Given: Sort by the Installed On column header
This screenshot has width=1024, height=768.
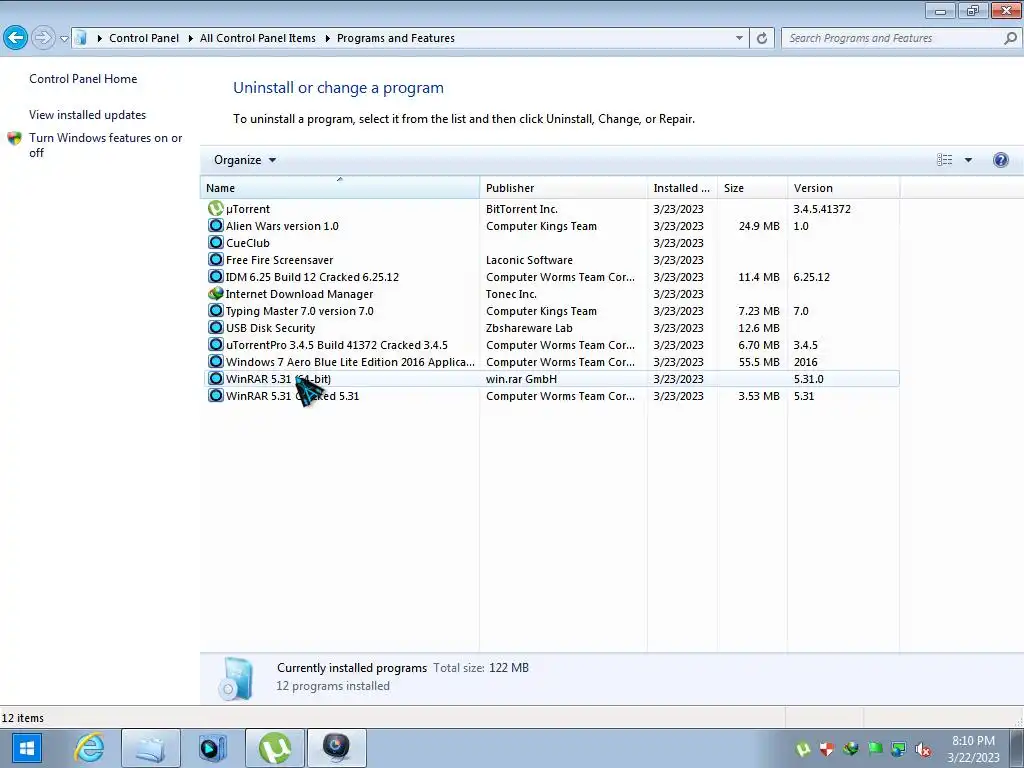Looking at the screenshot, I should (682, 187).
